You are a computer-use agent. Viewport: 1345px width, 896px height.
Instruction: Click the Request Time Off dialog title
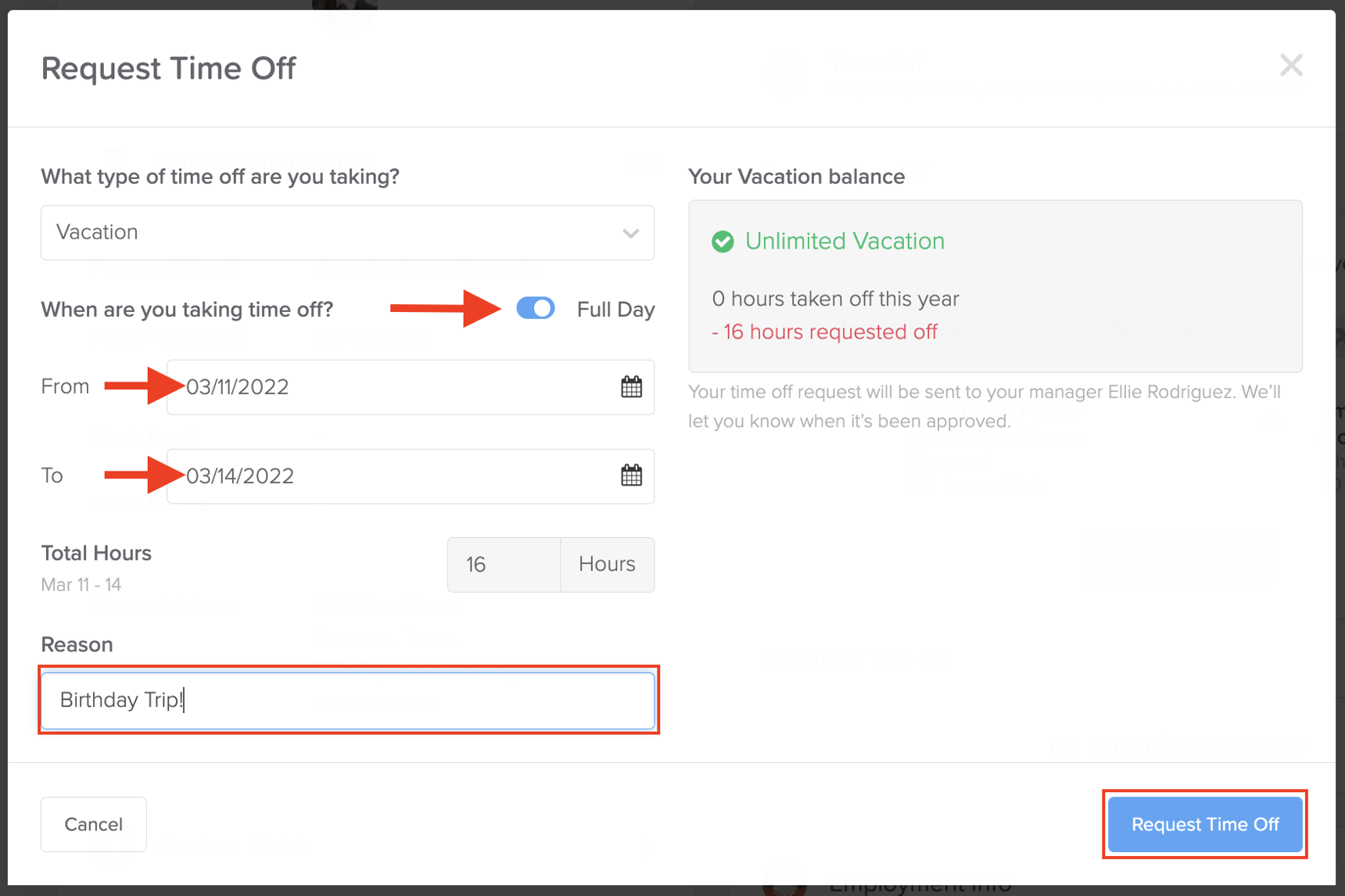pos(168,68)
